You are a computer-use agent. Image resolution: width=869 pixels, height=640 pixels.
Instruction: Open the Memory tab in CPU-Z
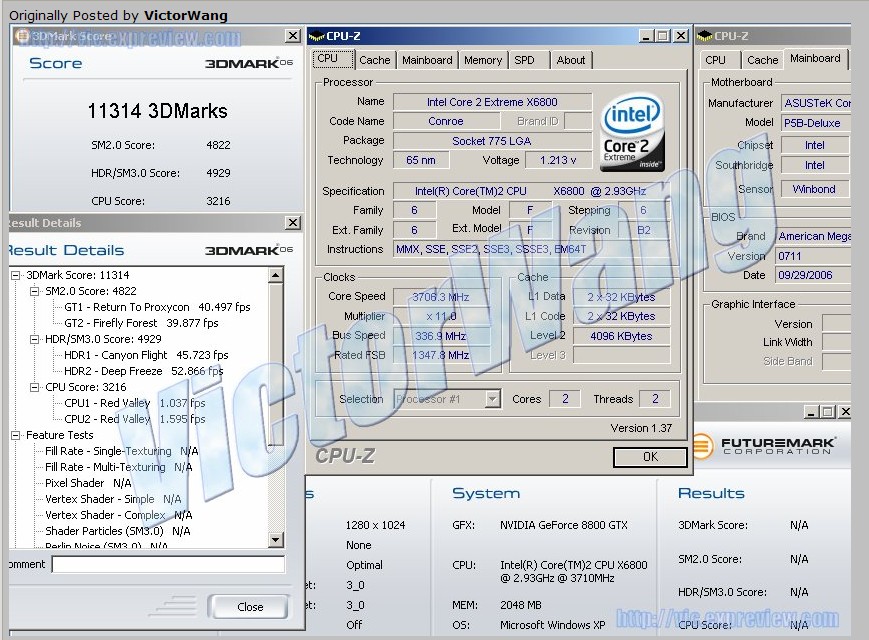pos(483,60)
